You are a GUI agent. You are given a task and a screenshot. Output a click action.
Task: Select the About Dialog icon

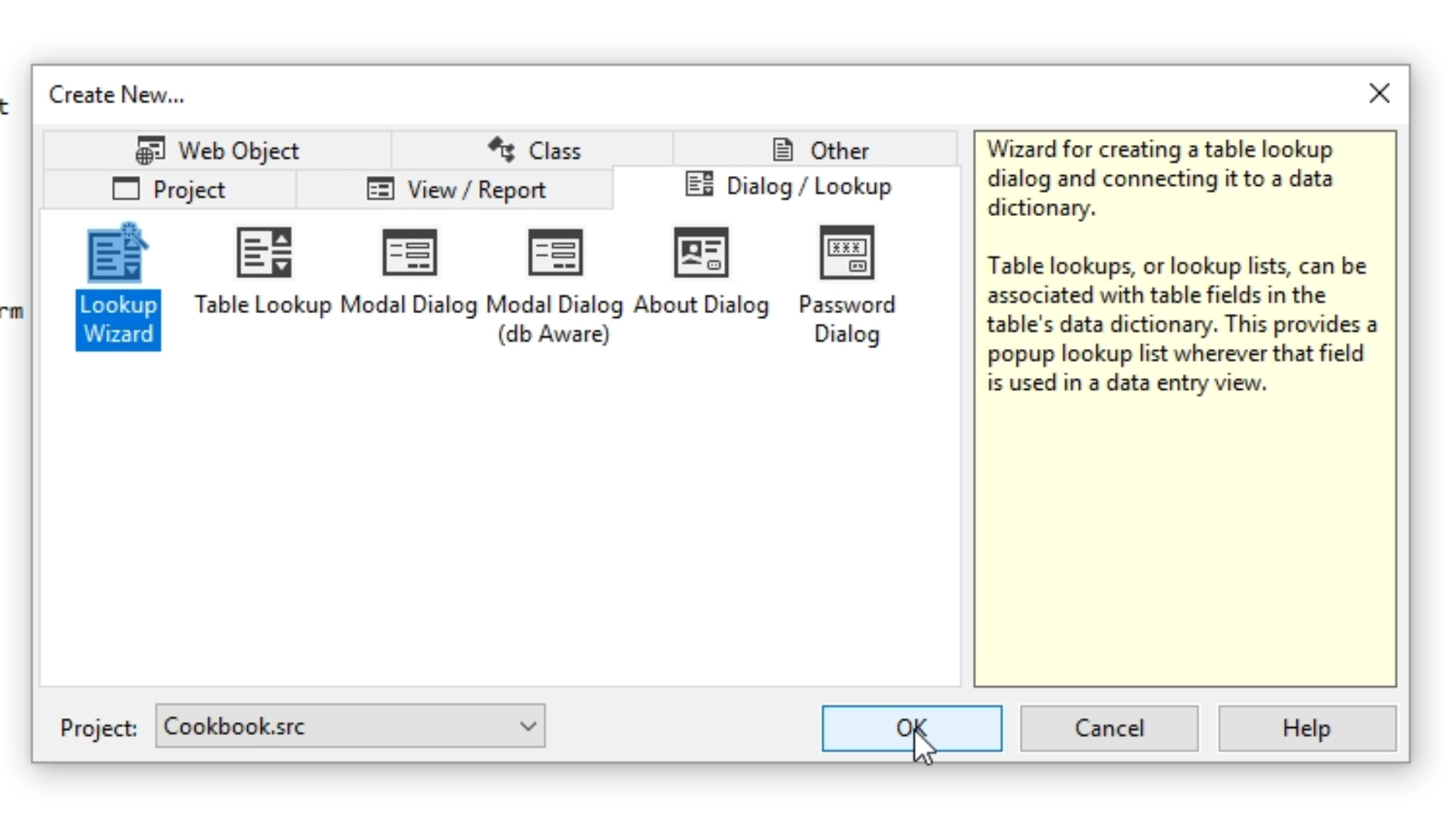pyautogui.click(x=701, y=253)
